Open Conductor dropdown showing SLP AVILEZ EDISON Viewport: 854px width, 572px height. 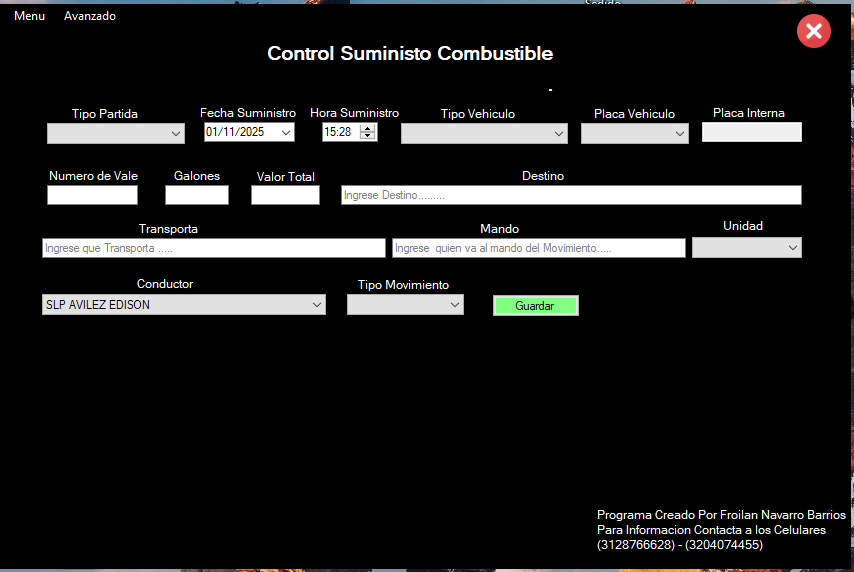click(317, 305)
